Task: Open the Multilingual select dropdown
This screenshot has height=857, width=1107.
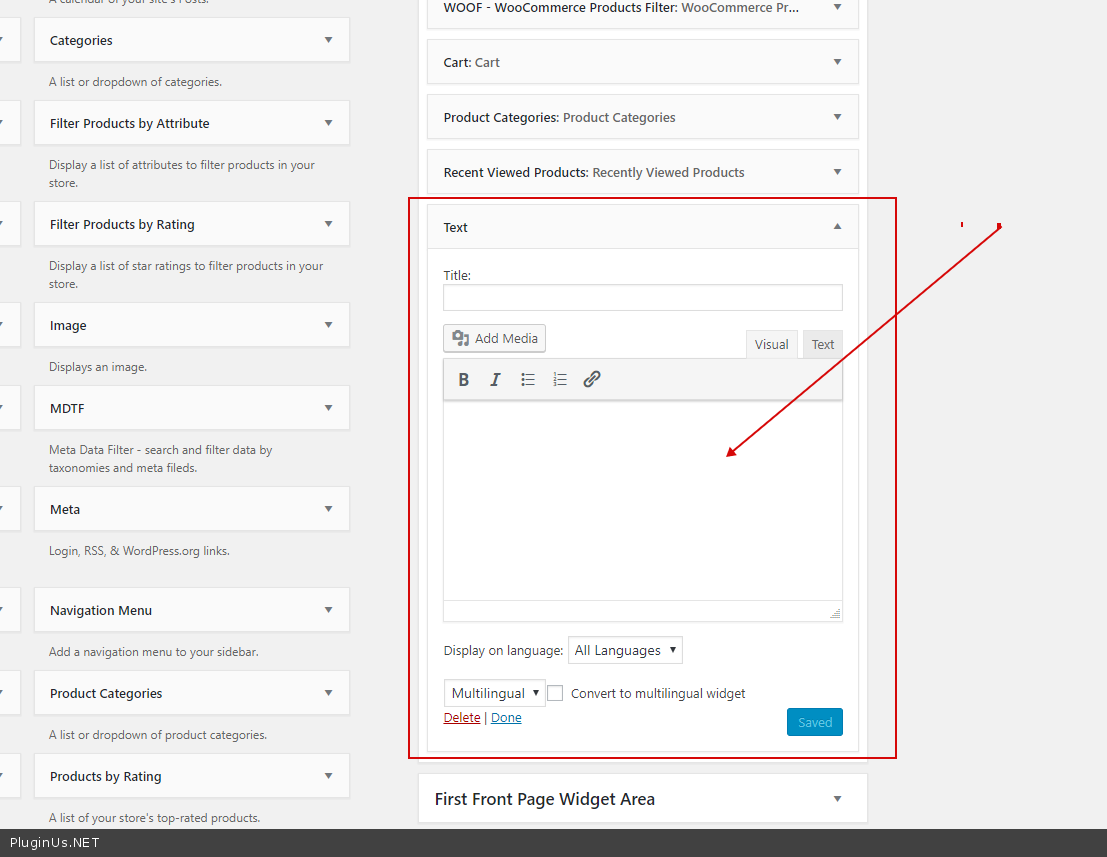Action: (495, 693)
